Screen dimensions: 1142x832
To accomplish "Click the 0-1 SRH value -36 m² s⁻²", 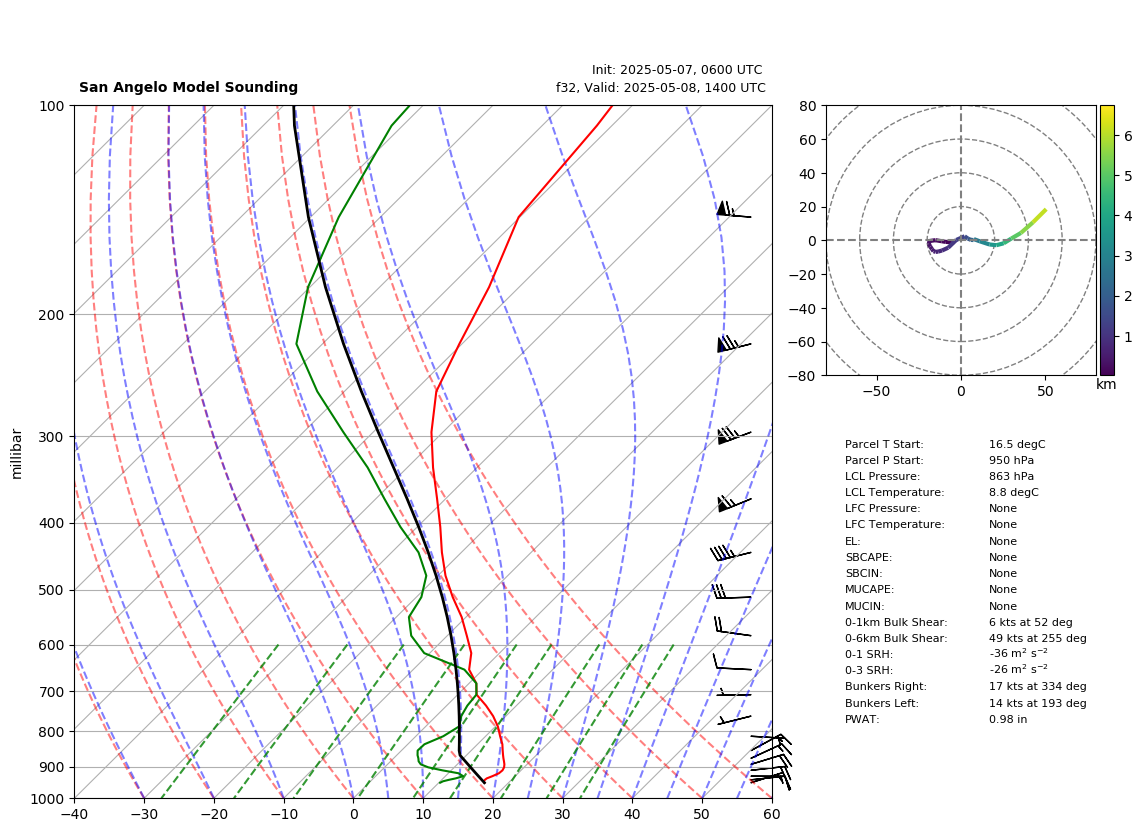I will pyautogui.click(x=1018, y=654).
